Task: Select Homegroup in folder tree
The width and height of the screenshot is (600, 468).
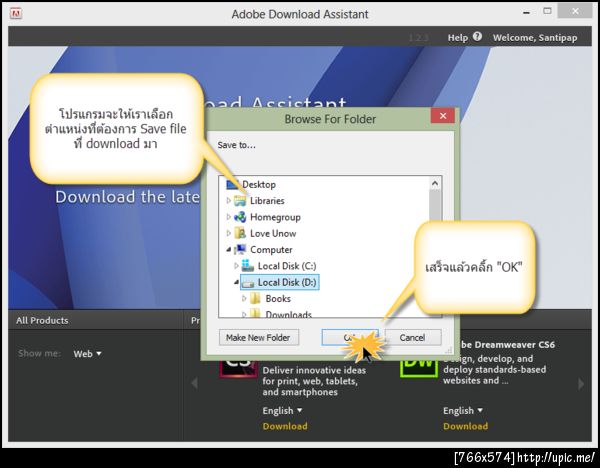Action: [275, 217]
